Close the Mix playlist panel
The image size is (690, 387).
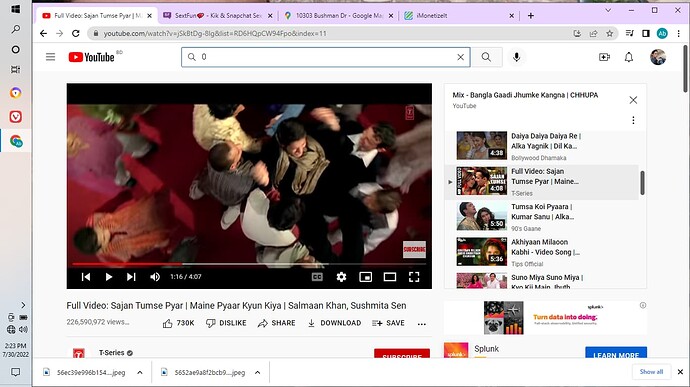(x=633, y=100)
